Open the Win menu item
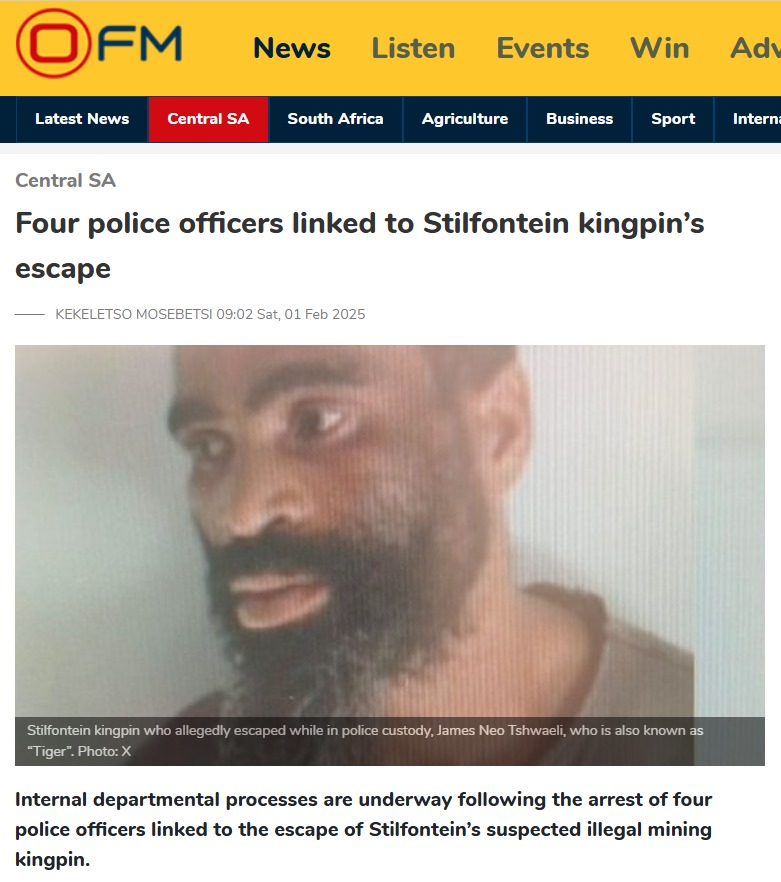The width and height of the screenshot is (781, 882). (659, 48)
